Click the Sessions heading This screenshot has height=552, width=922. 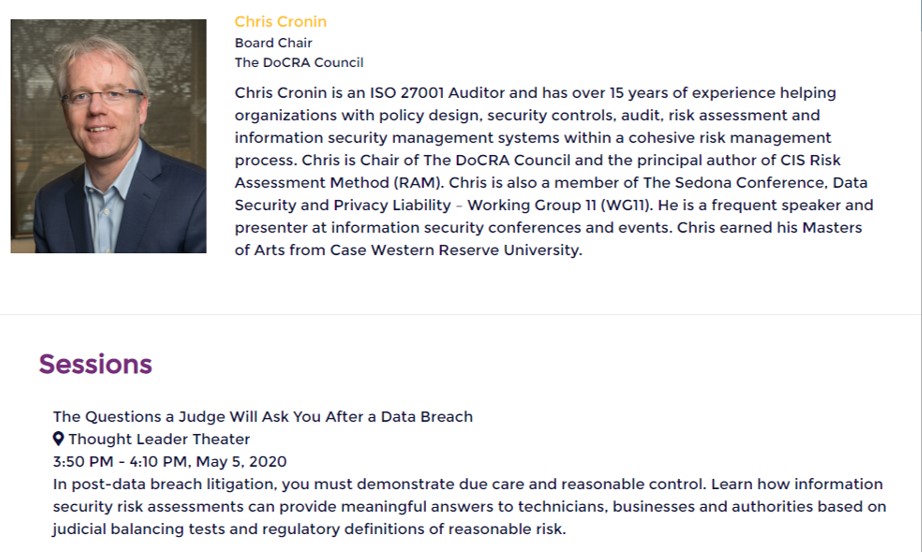coord(95,364)
